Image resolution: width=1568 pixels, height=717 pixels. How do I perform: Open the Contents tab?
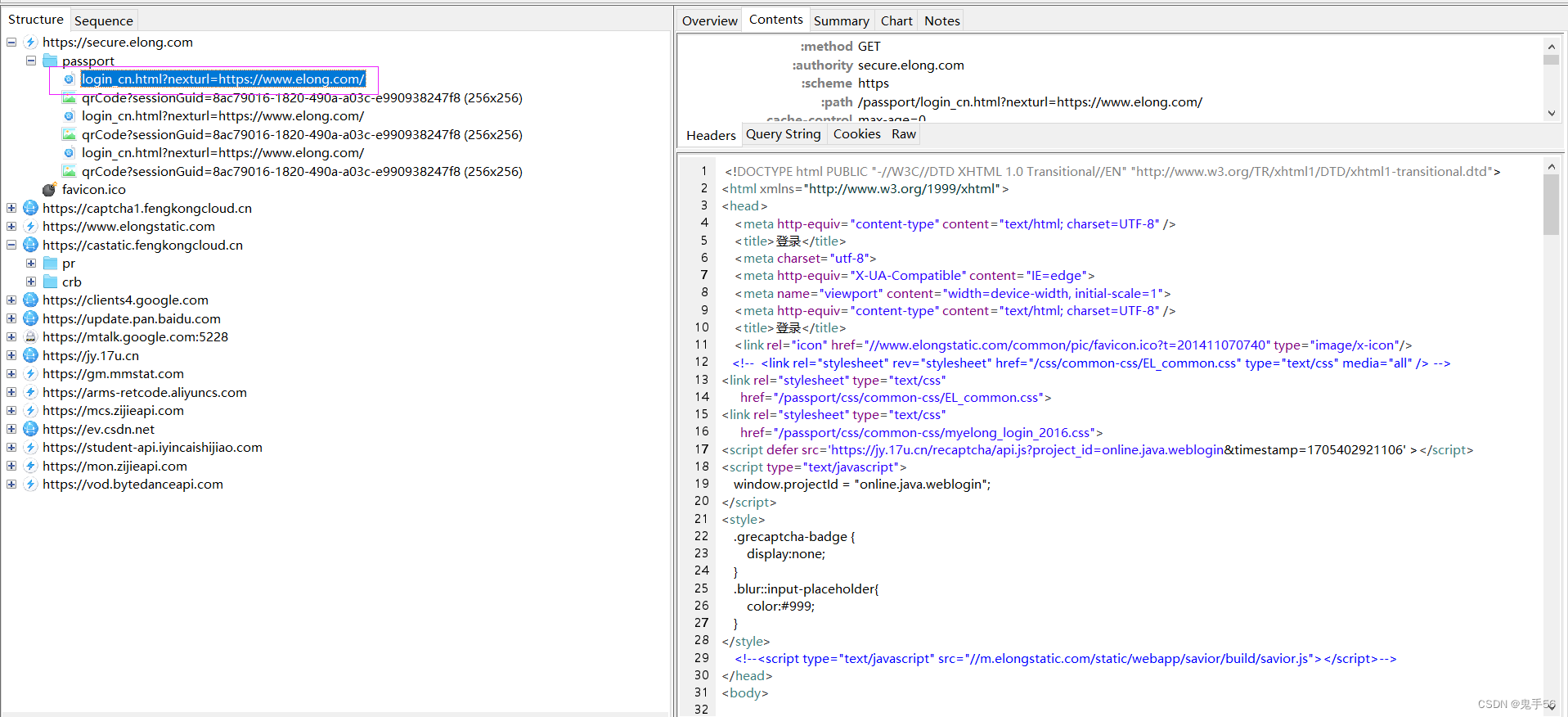click(x=775, y=20)
